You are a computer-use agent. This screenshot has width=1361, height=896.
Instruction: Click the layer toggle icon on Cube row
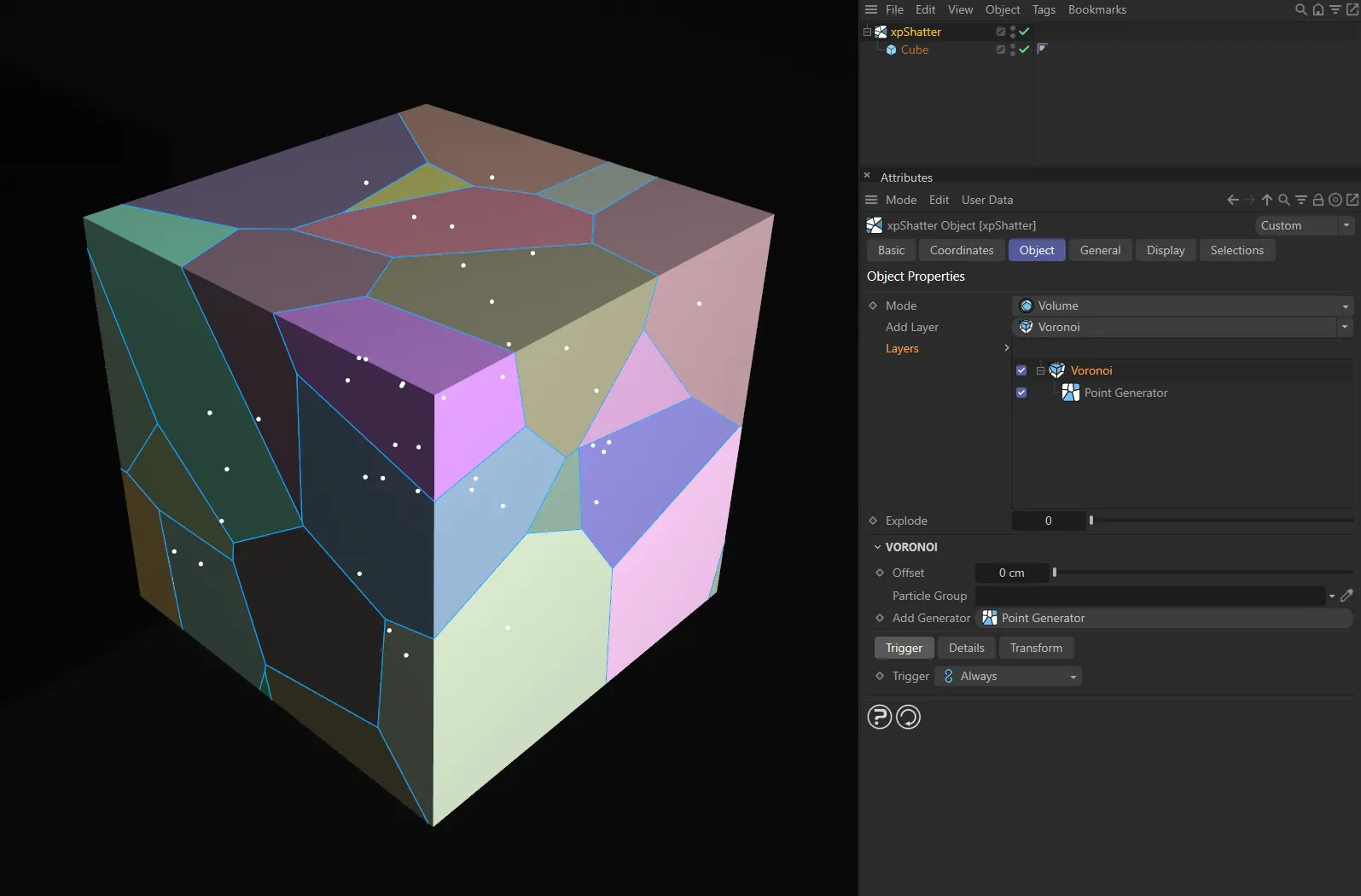(x=1001, y=49)
